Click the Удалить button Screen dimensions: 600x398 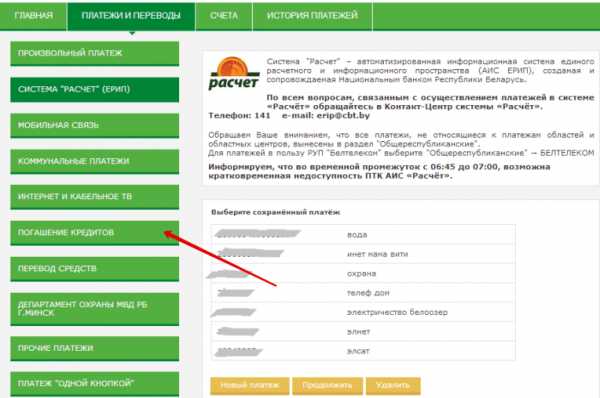[393, 385]
